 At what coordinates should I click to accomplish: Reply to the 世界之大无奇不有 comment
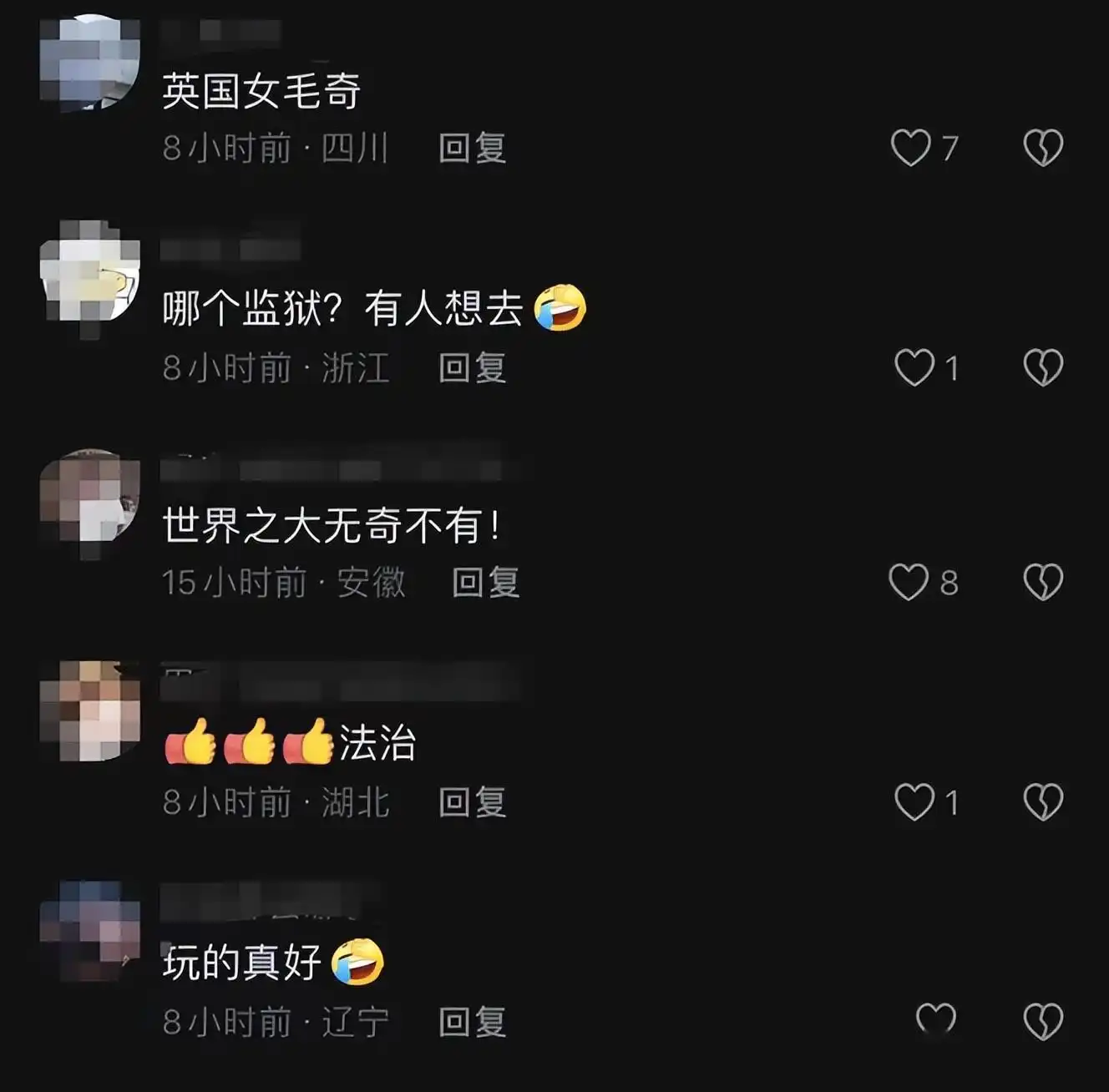(x=486, y=583)
